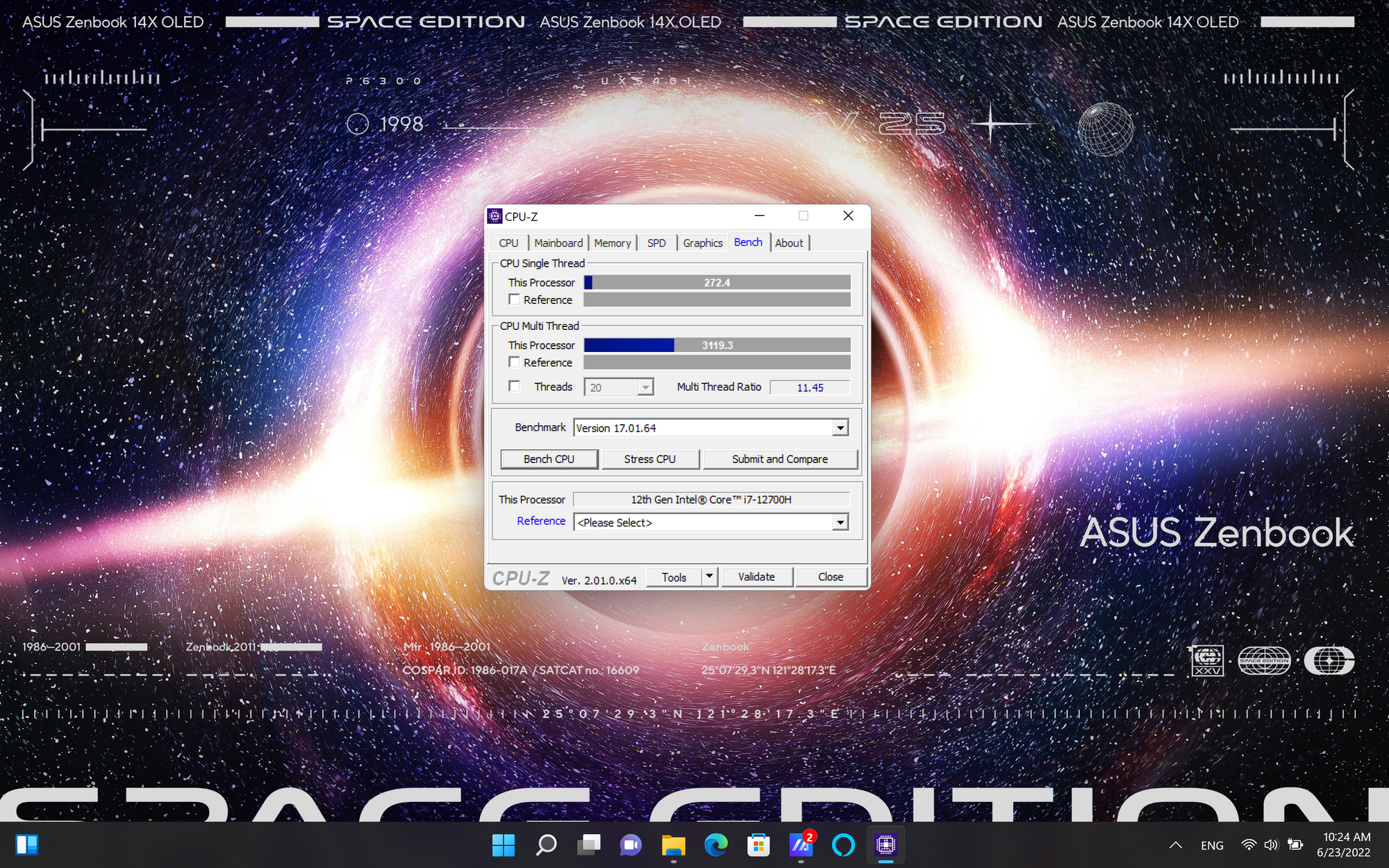Switch to the Graphics tab
This screenshot has width=1389, height=868.
702,243
